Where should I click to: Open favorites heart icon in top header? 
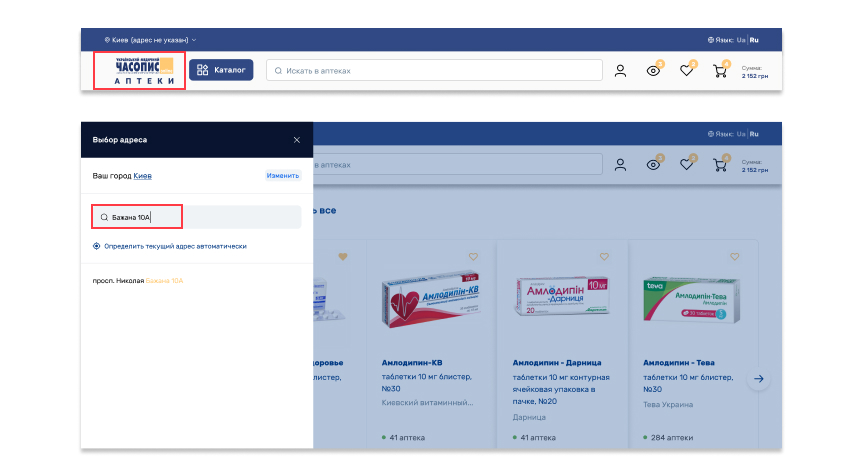coord(686,71)
